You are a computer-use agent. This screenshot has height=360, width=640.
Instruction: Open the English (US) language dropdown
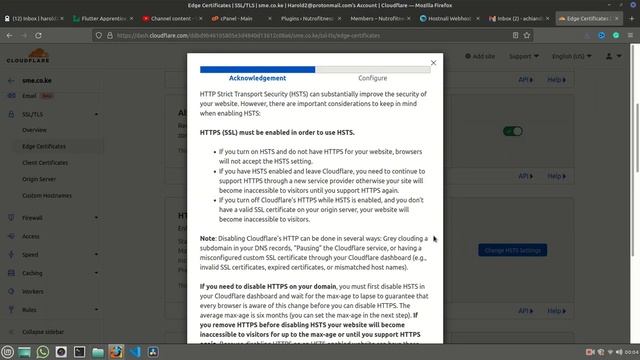click(x=571, y=56)
